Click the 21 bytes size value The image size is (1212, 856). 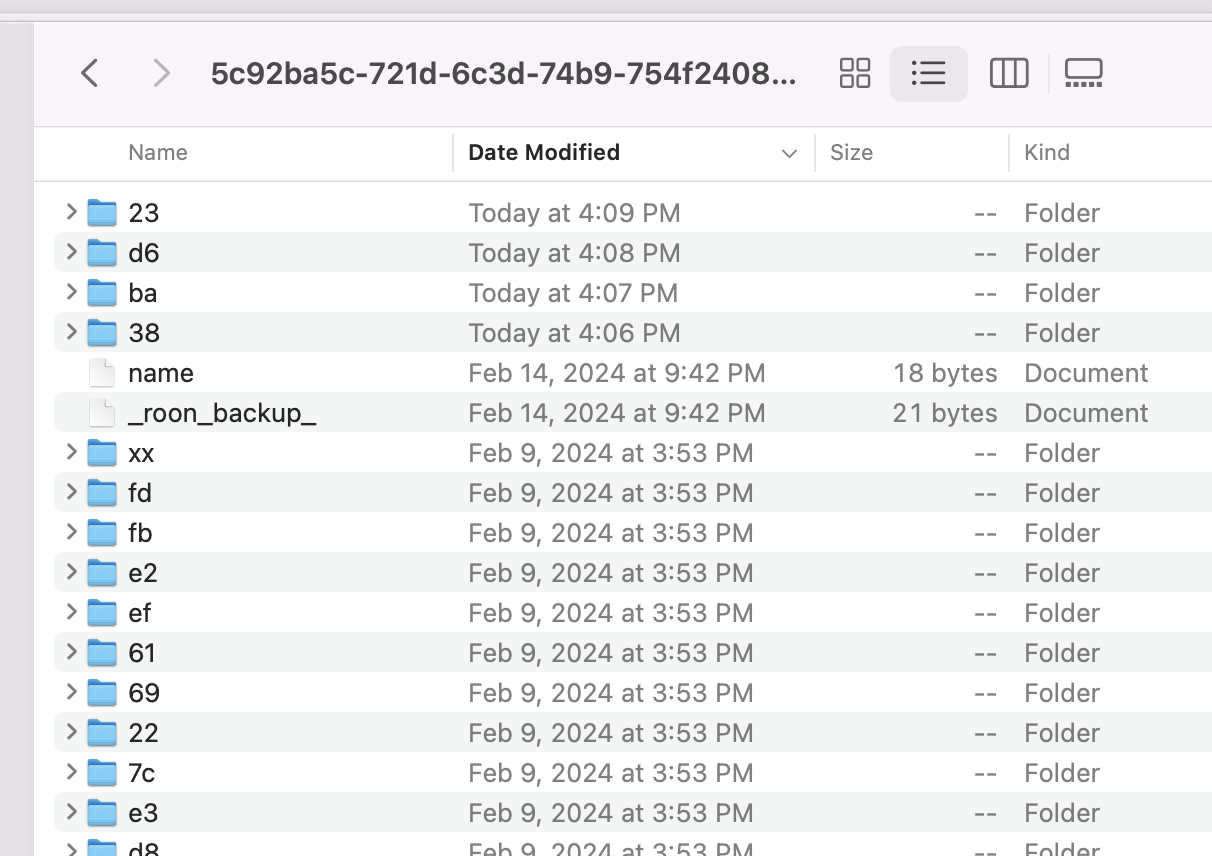click(x=945, y=413)
